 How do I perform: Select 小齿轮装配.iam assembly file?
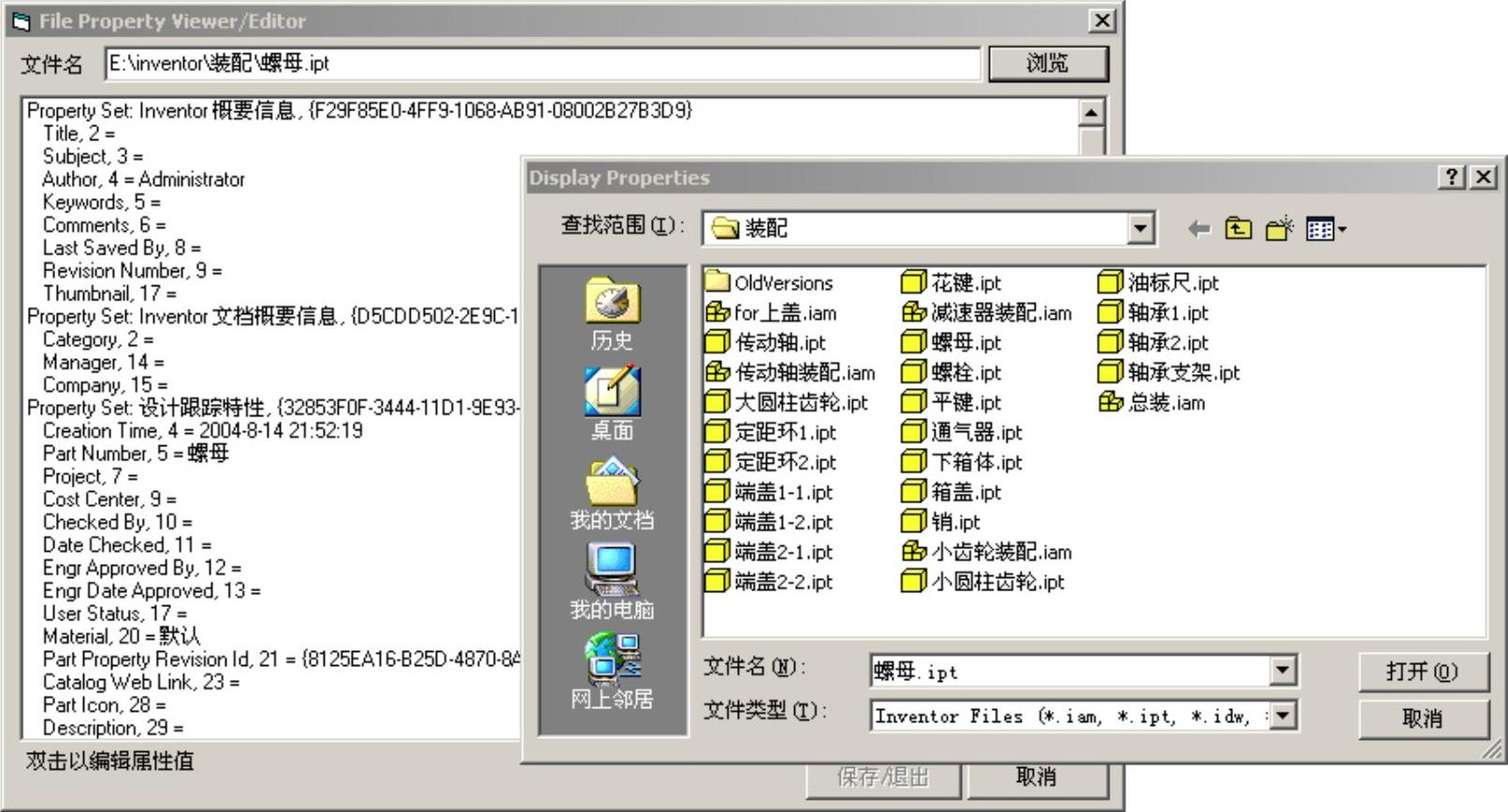click(987, 552)
